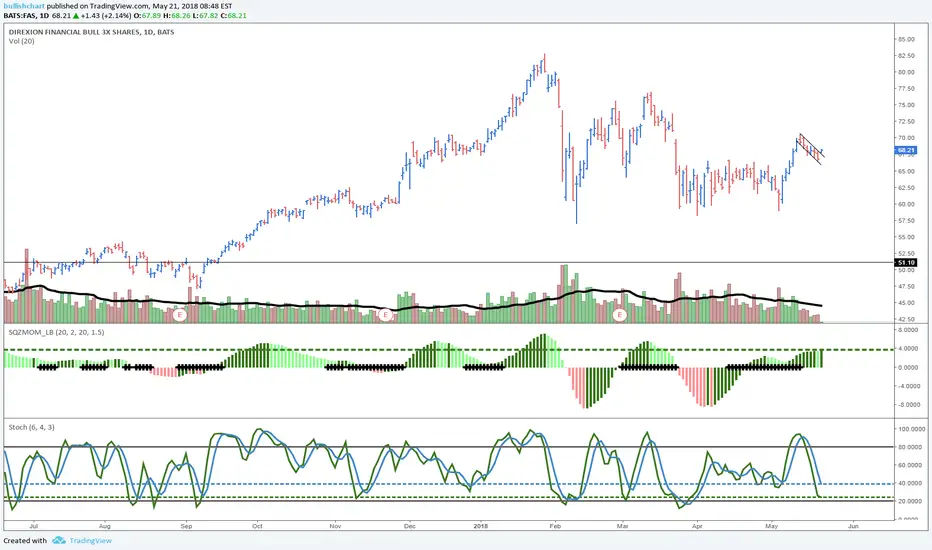The height and width of the screenshot is (550, 932).
Task: Click the Apr label on time axis
Action: click(697, 526)
